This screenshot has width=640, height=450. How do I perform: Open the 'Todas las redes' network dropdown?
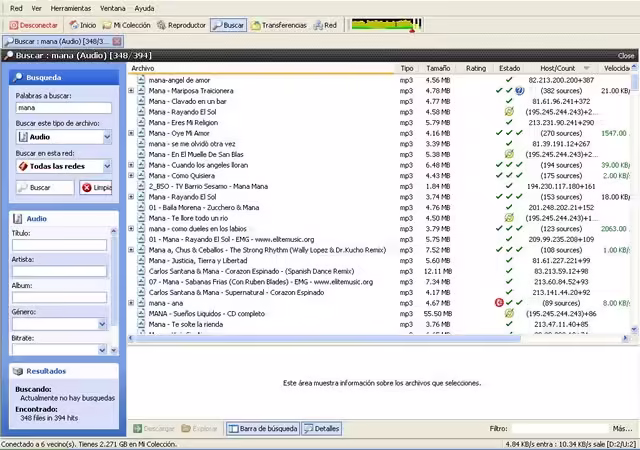point(64,166)
